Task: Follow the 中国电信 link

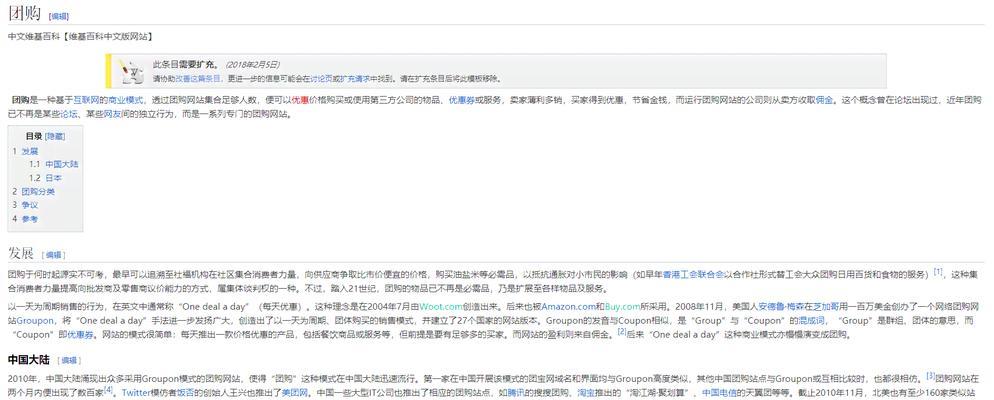Action: (720, 392)
